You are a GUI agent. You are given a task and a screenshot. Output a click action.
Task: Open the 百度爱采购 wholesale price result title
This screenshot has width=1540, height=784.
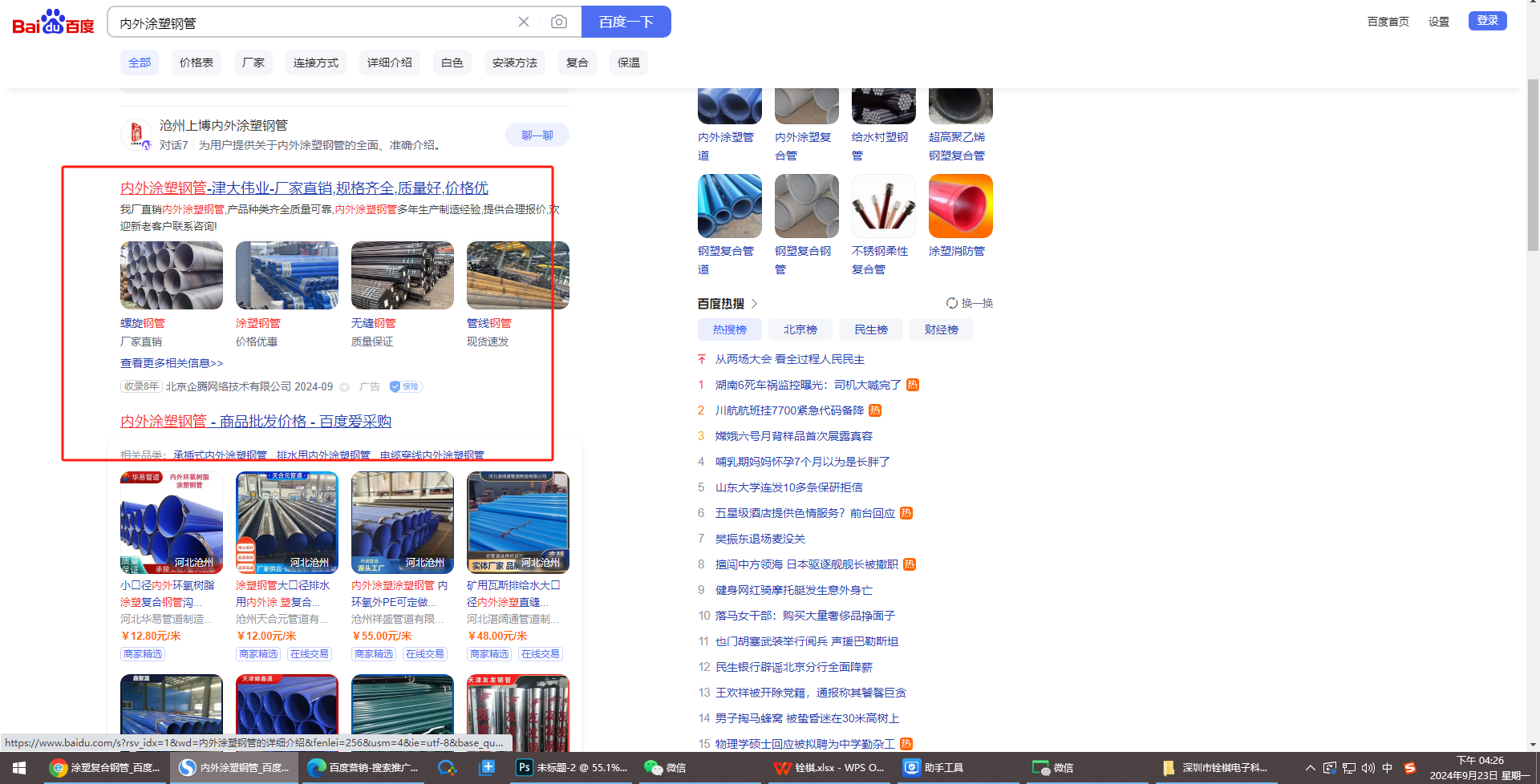click(256, 421)
